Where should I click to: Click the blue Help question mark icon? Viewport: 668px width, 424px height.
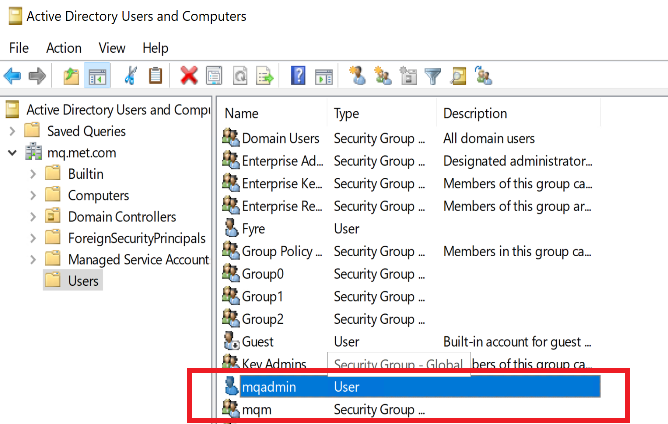pos(298,76)
